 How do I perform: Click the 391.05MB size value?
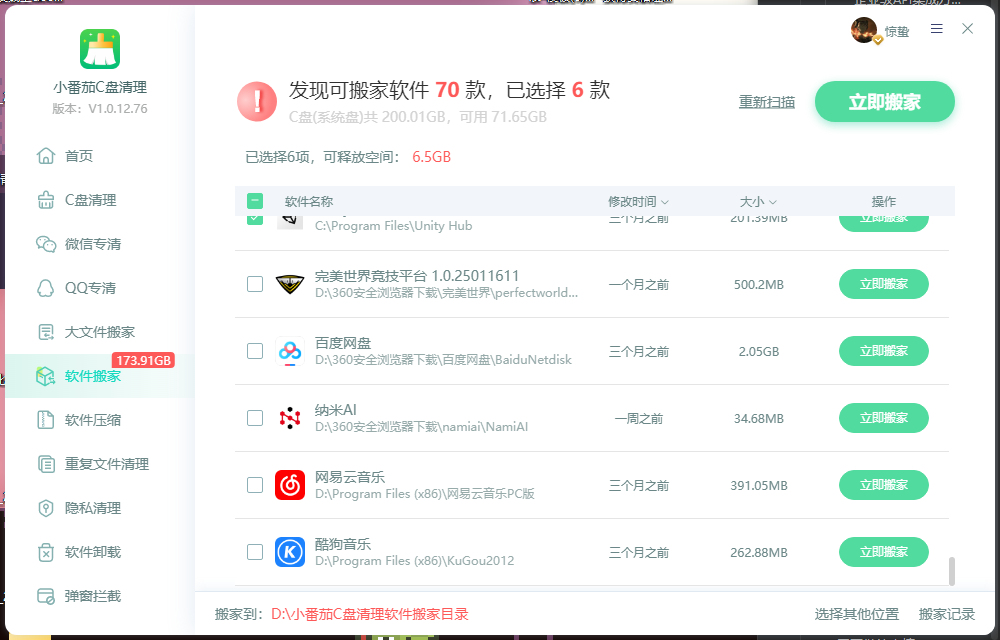tap(758, 485)
